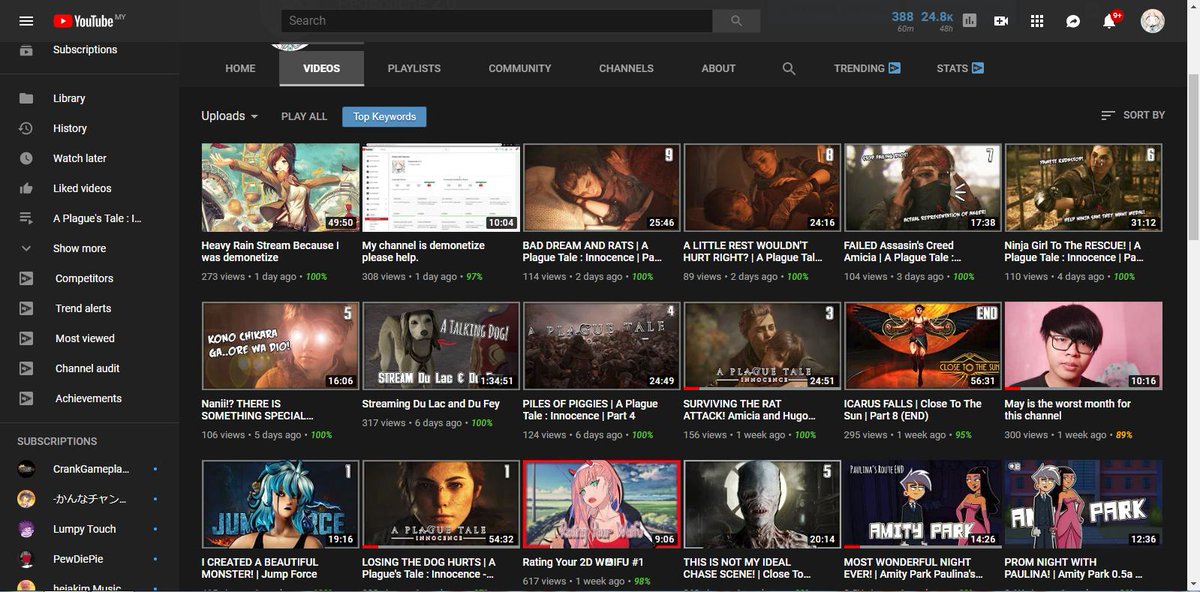Open the 'My channel is demonetize' video title
The width and height of the screenshot is (1200, 592).
coord(423,251)
